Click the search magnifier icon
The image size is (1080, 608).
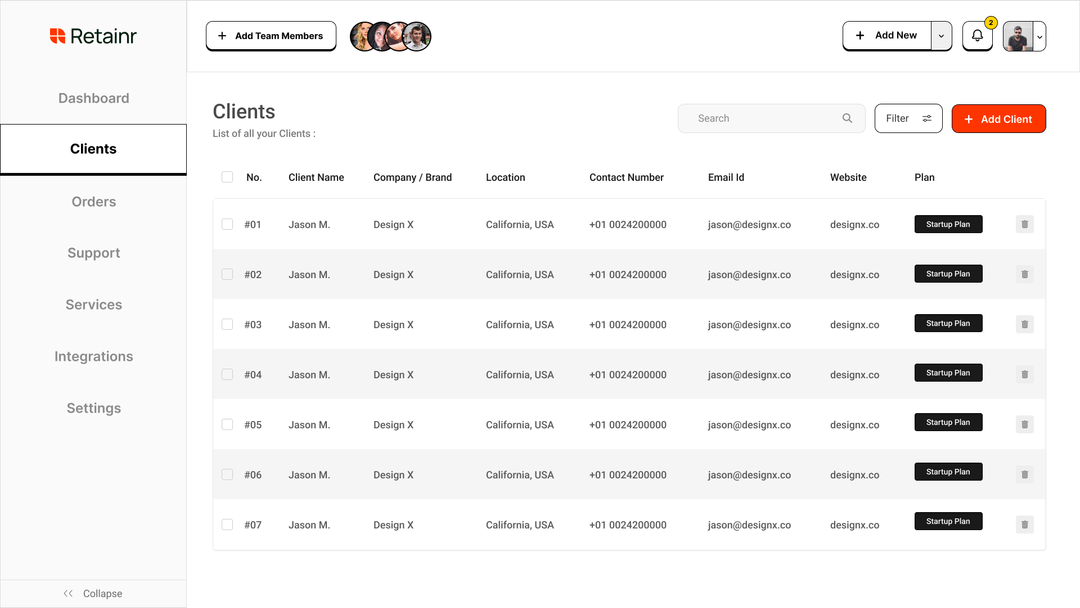point(847,118)
